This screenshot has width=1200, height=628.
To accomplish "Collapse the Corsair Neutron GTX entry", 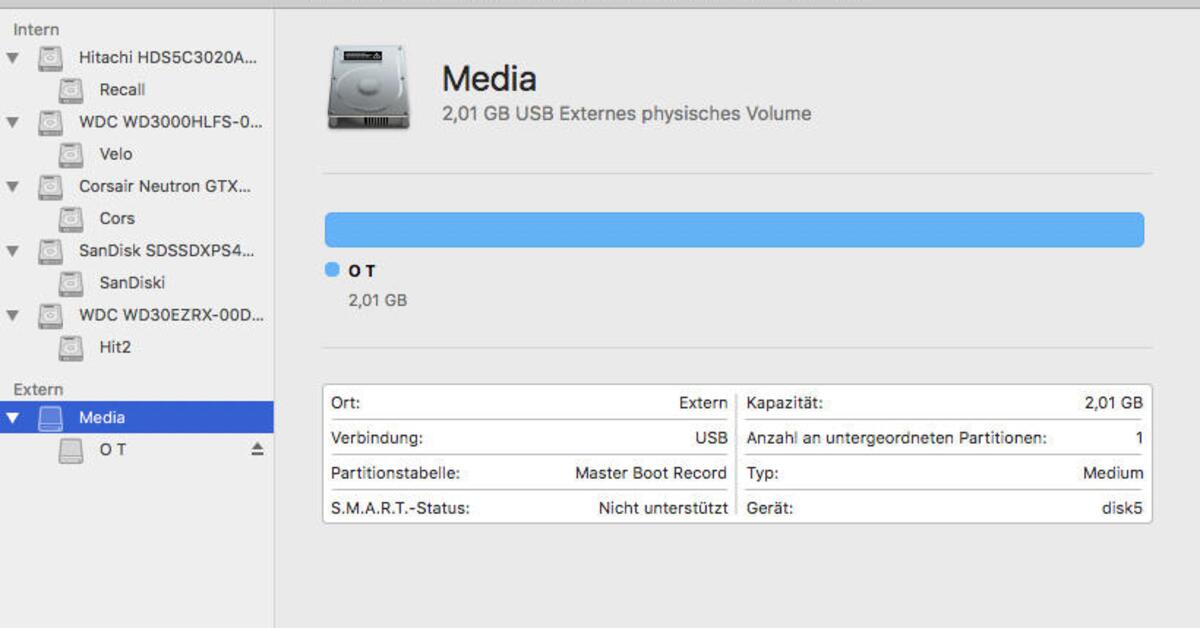I will pos(12,186).
